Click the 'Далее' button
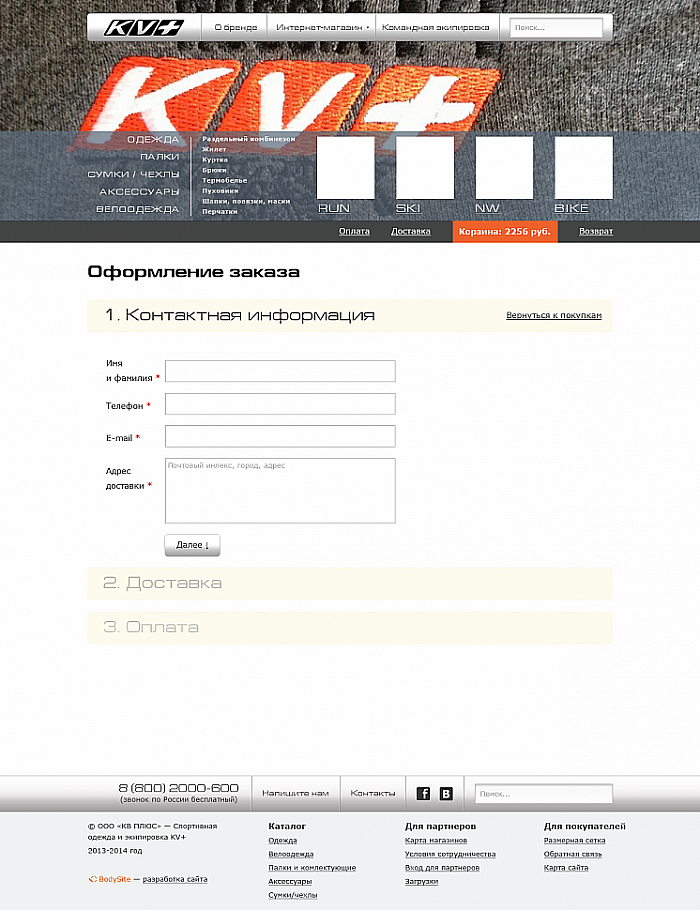The image size is (700, 910). click(x=192, y=545)
